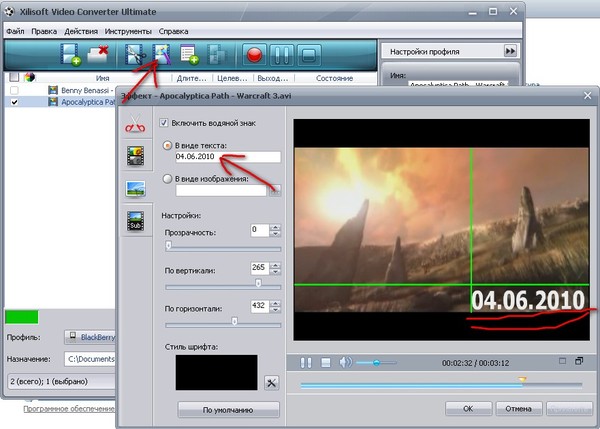Click the Remove file icon with red X

click(x=98, y=54)
